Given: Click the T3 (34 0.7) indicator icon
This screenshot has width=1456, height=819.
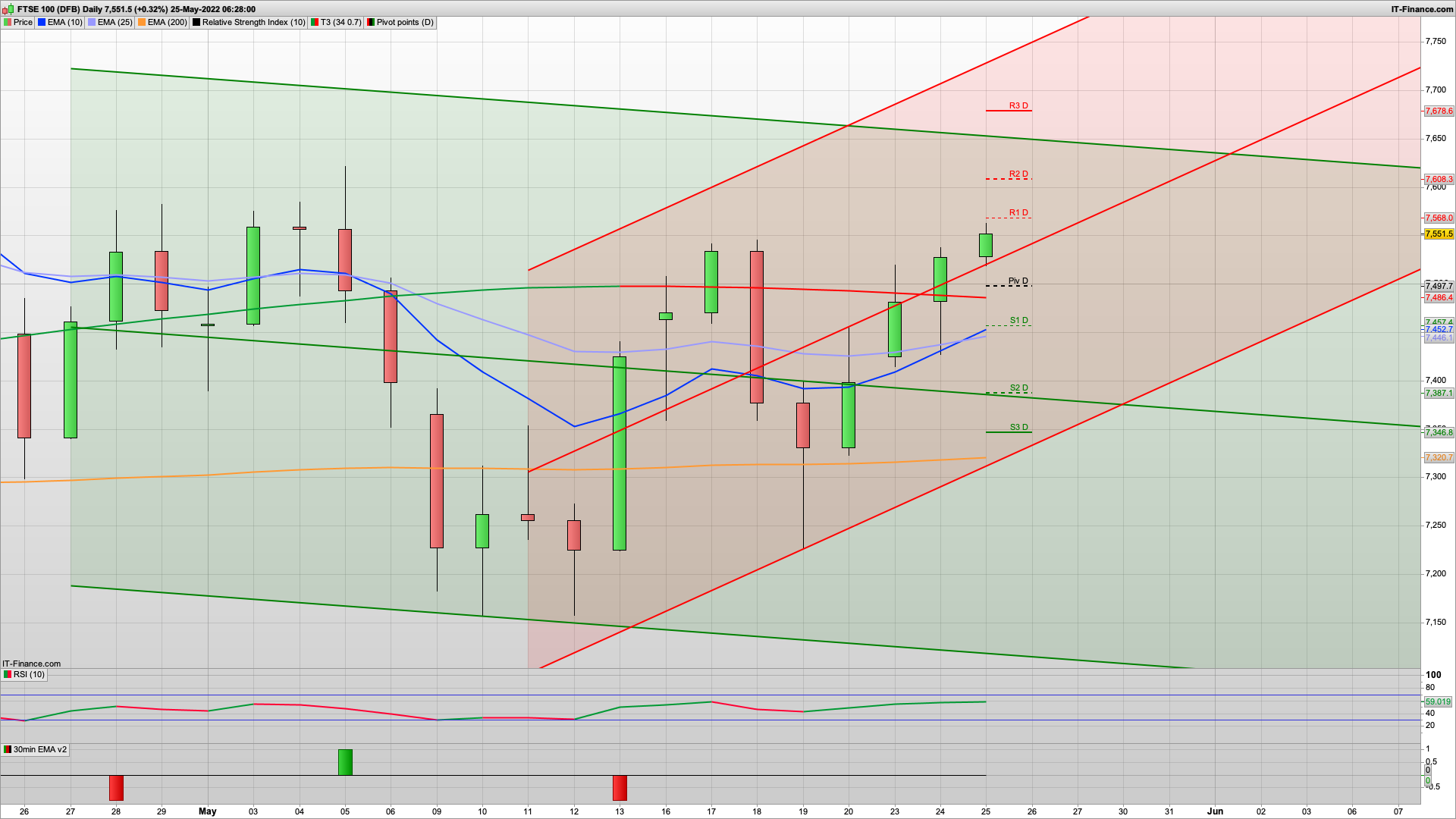Looking at the screenshot, I should coord(315,23).
